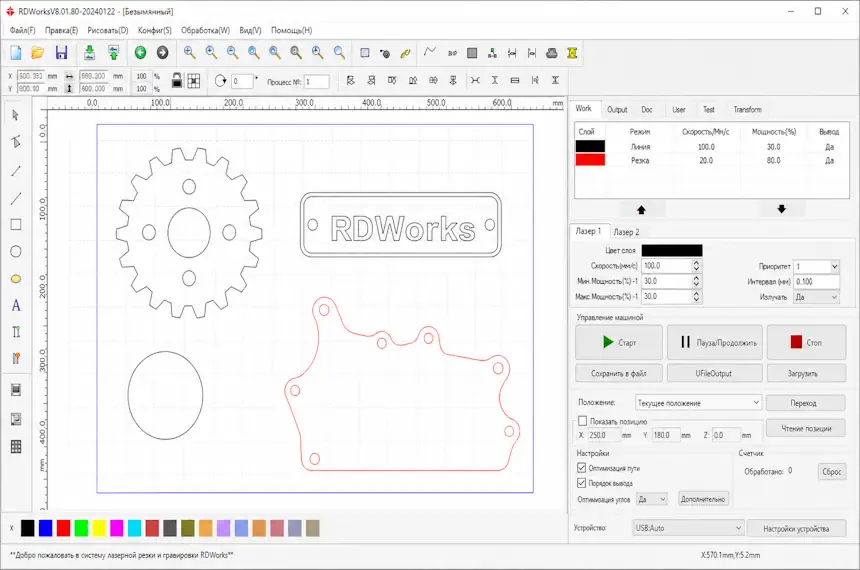Click the lock aspect ratio padlock icon
This screenshot has height=570, width=860.
point(177,81)
